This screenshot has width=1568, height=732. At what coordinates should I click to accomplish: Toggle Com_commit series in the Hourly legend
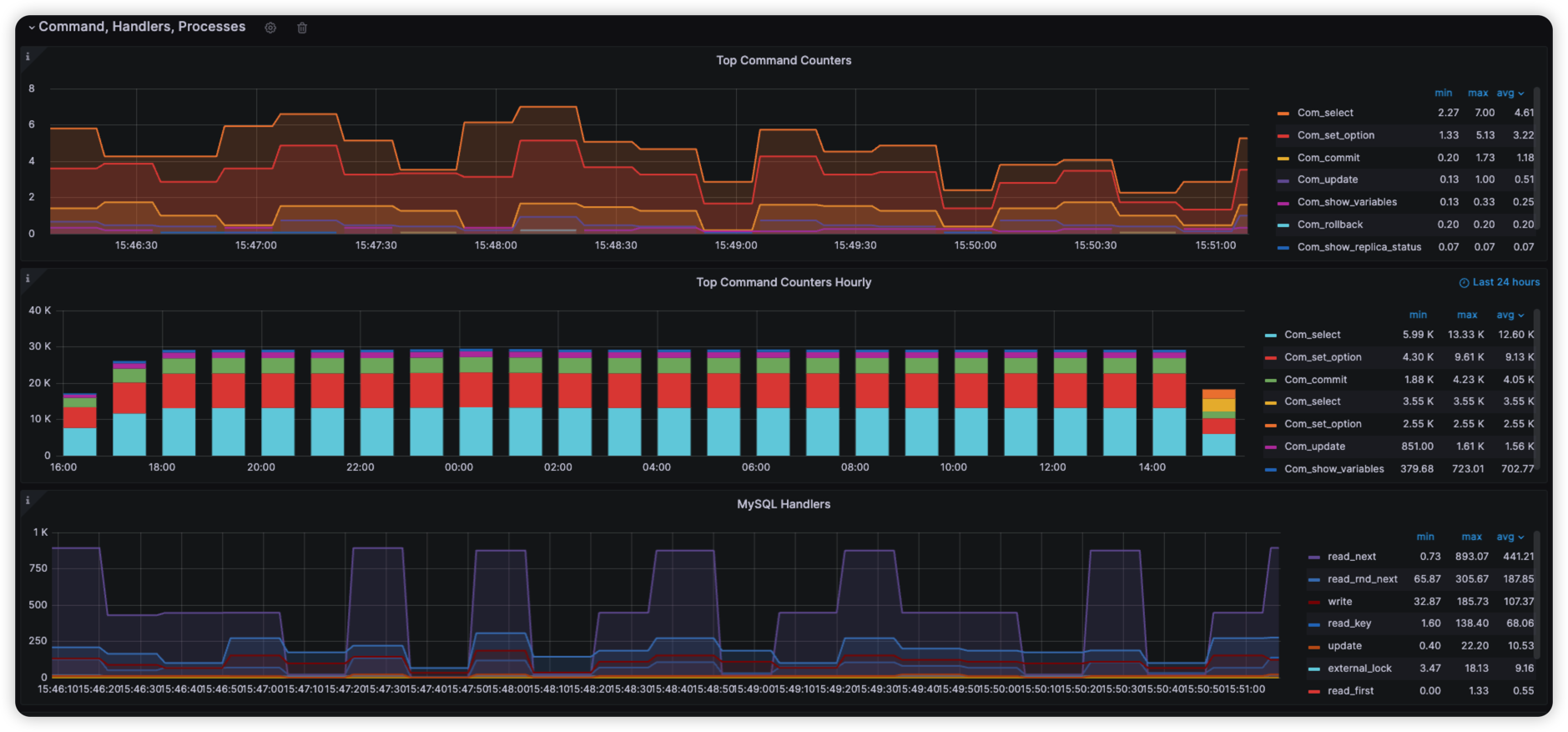point(1315,380)
